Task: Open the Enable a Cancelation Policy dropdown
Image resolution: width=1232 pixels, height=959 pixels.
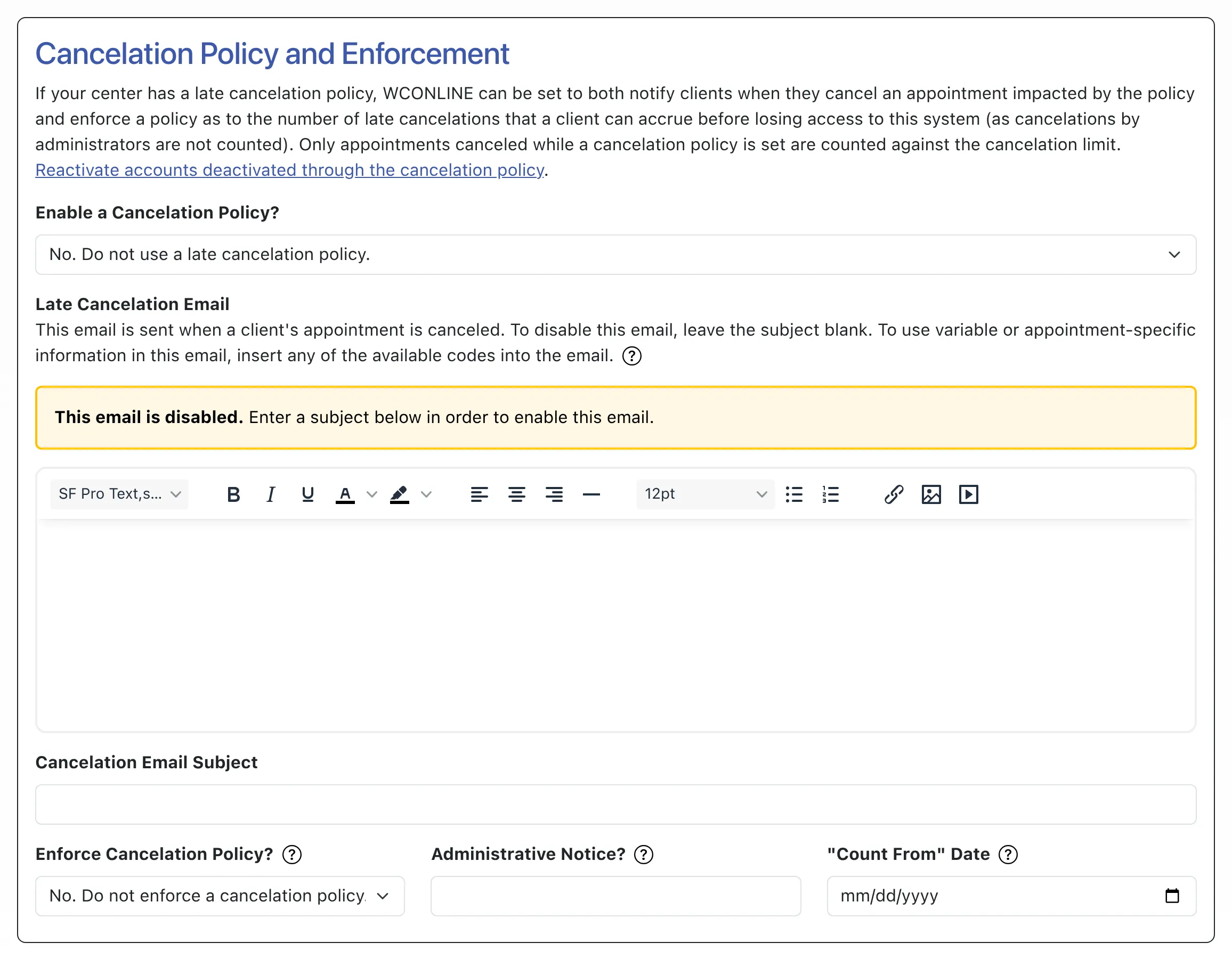Action: pos(615,255)
